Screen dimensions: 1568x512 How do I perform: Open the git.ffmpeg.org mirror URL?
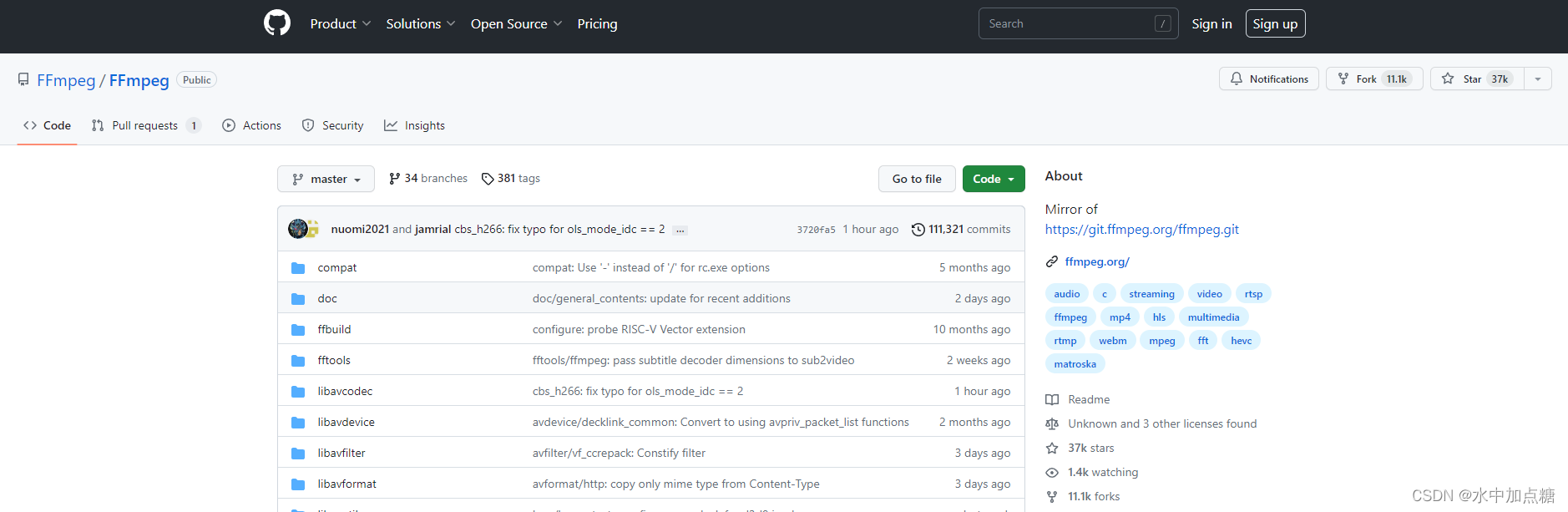click(1141, 229)
